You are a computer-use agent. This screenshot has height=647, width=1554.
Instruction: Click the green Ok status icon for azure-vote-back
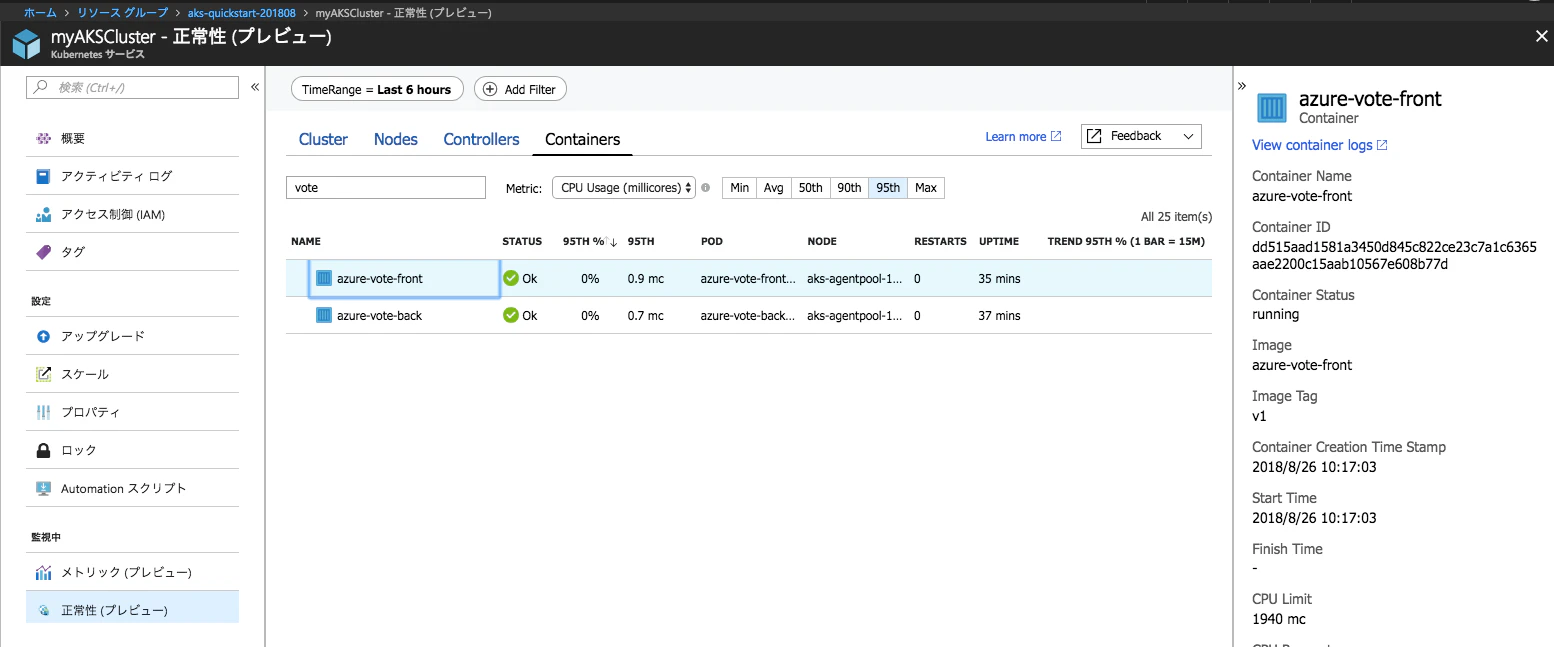coord(511,315)
